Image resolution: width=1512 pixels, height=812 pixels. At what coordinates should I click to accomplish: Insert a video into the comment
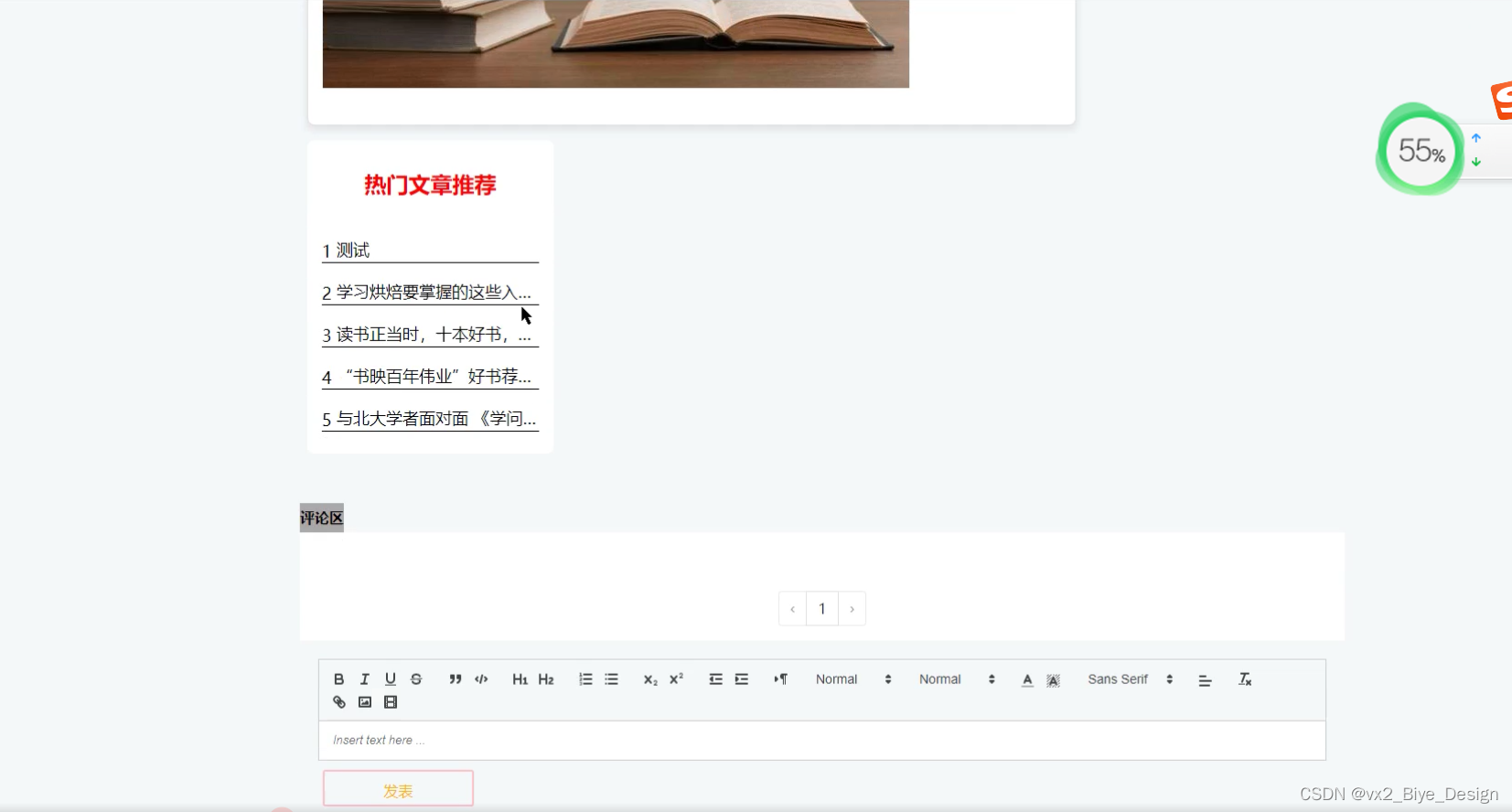[x=391, y=702]
